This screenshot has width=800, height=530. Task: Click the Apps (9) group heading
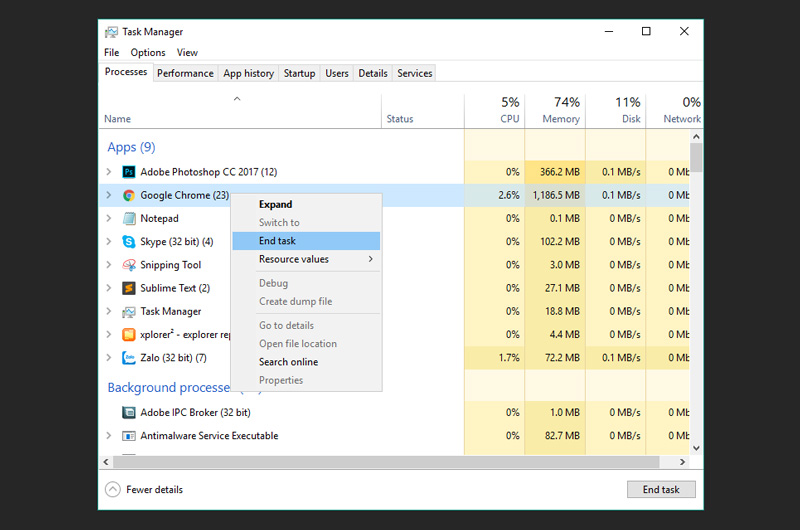[131, 147]
